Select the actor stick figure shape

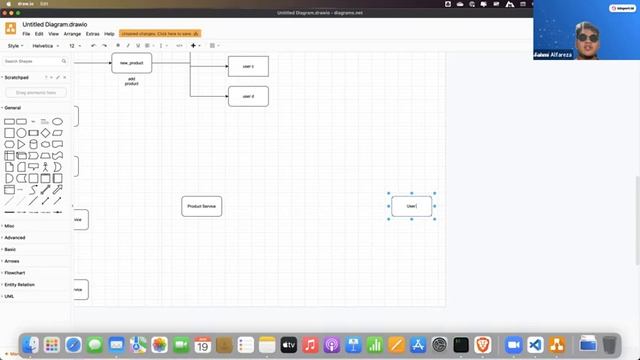click(45, 167)
